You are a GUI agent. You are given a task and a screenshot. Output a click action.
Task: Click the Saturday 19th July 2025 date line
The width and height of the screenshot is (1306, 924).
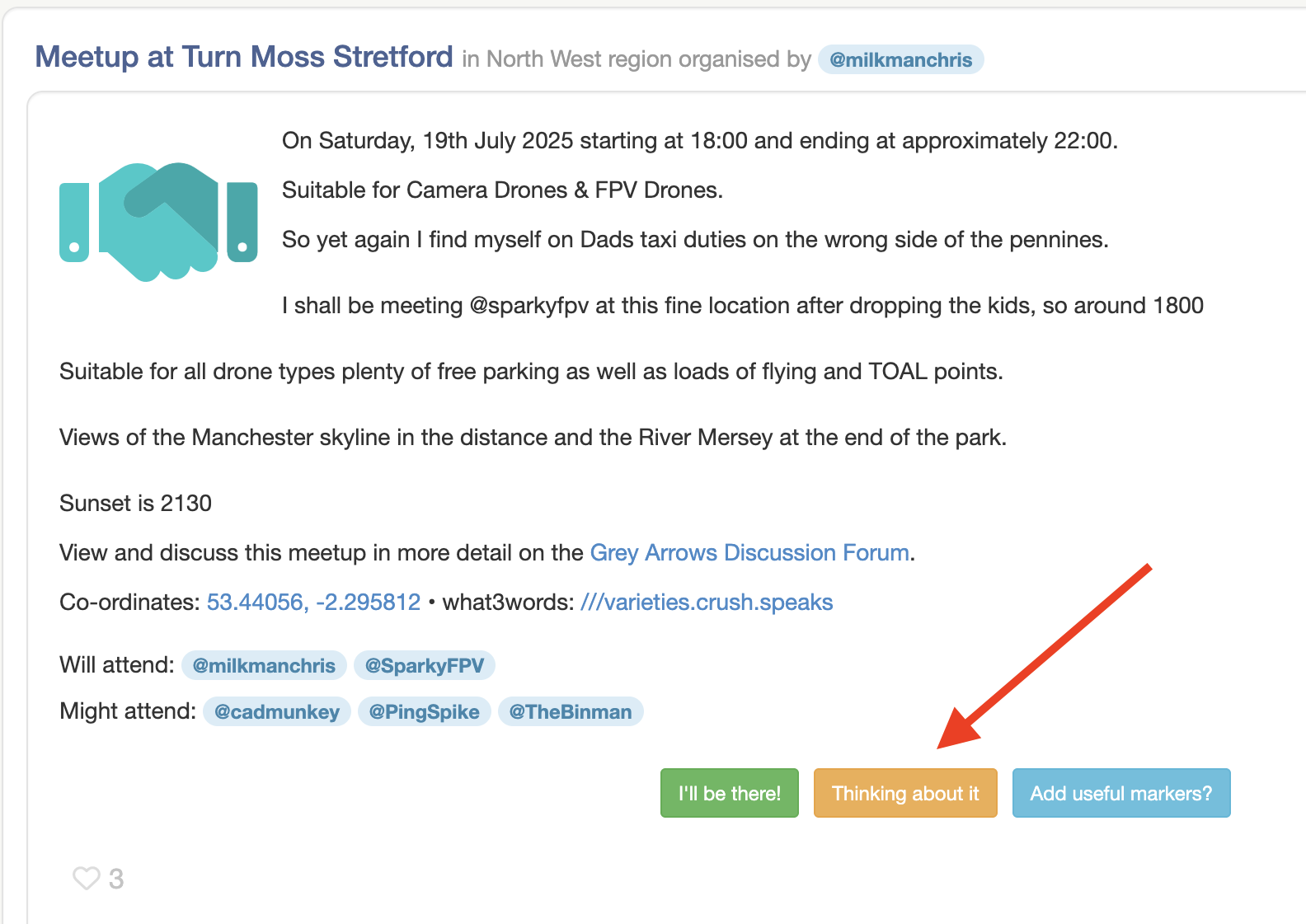[699, 141]
